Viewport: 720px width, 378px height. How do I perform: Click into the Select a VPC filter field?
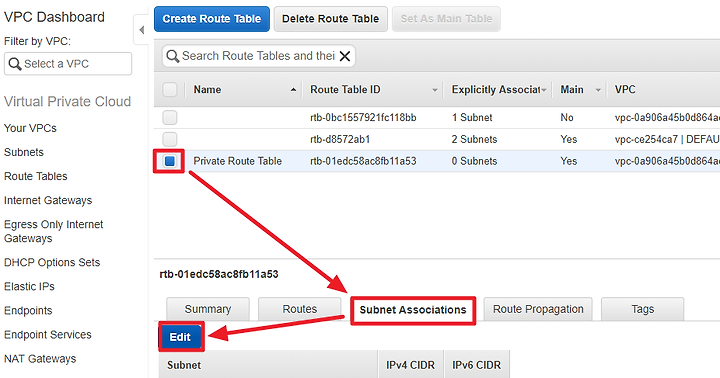pos(68,64)
